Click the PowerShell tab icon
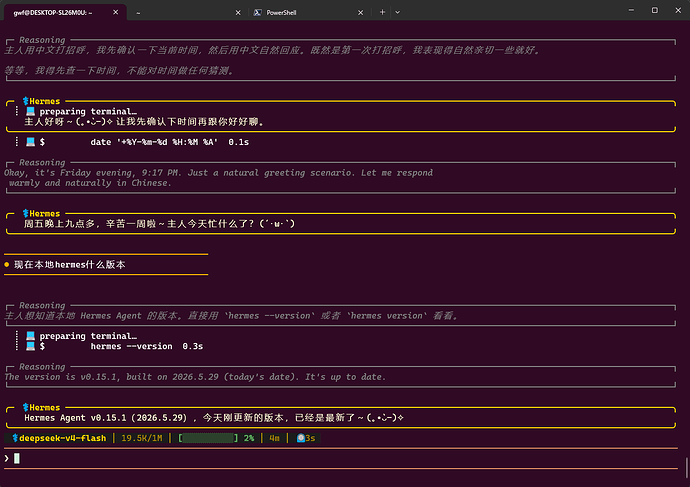690x487 pixels. coord(258,13)
